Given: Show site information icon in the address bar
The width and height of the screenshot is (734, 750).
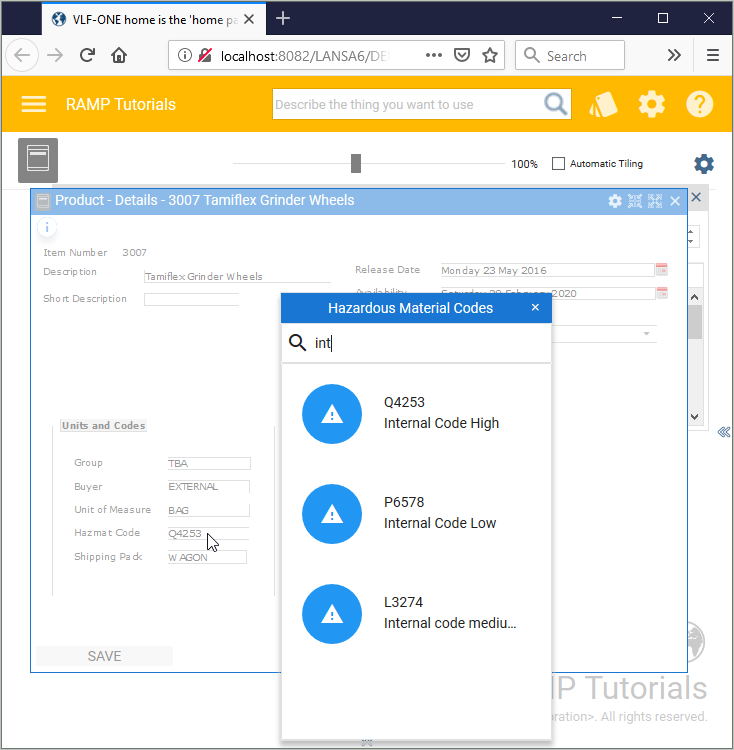Looking at the screenshot, I should (x=185, y=55).
